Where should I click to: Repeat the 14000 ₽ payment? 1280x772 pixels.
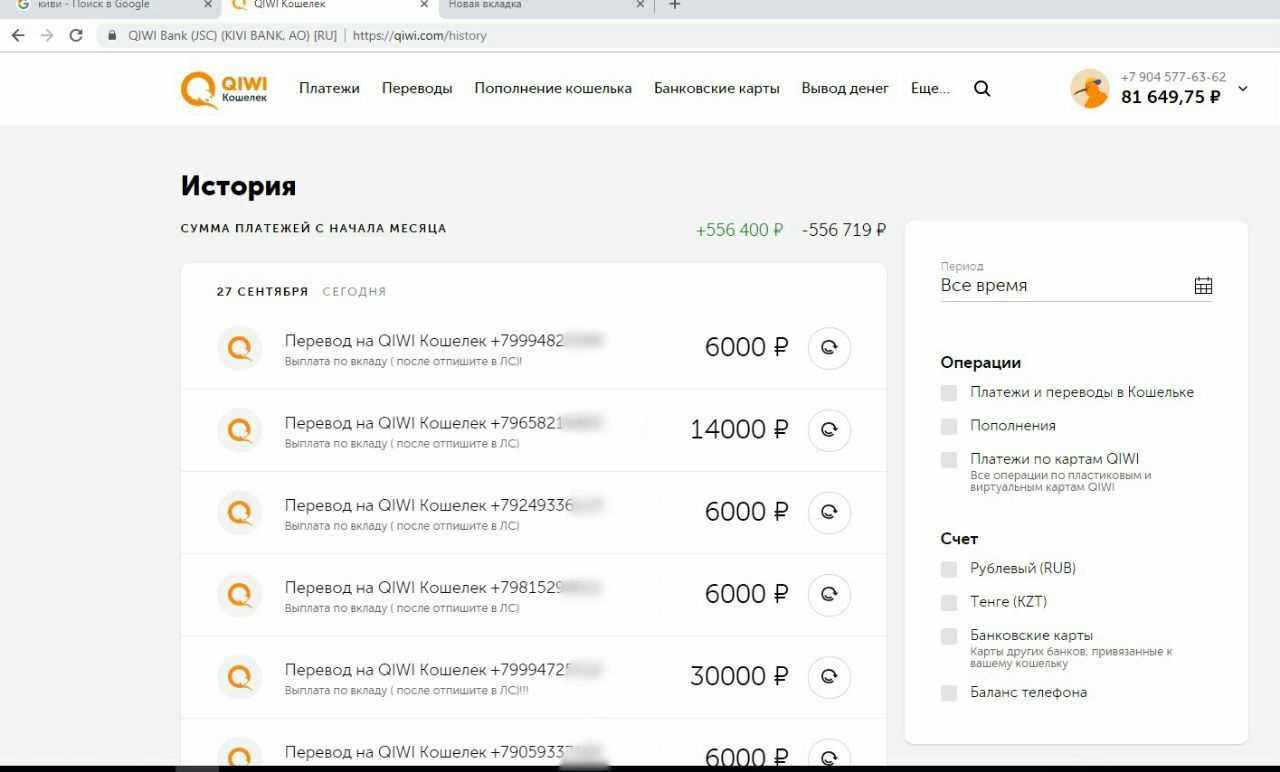(829, 430)
